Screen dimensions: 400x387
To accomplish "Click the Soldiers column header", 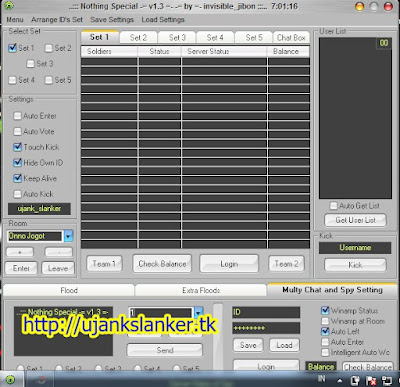I will point(109,51).
